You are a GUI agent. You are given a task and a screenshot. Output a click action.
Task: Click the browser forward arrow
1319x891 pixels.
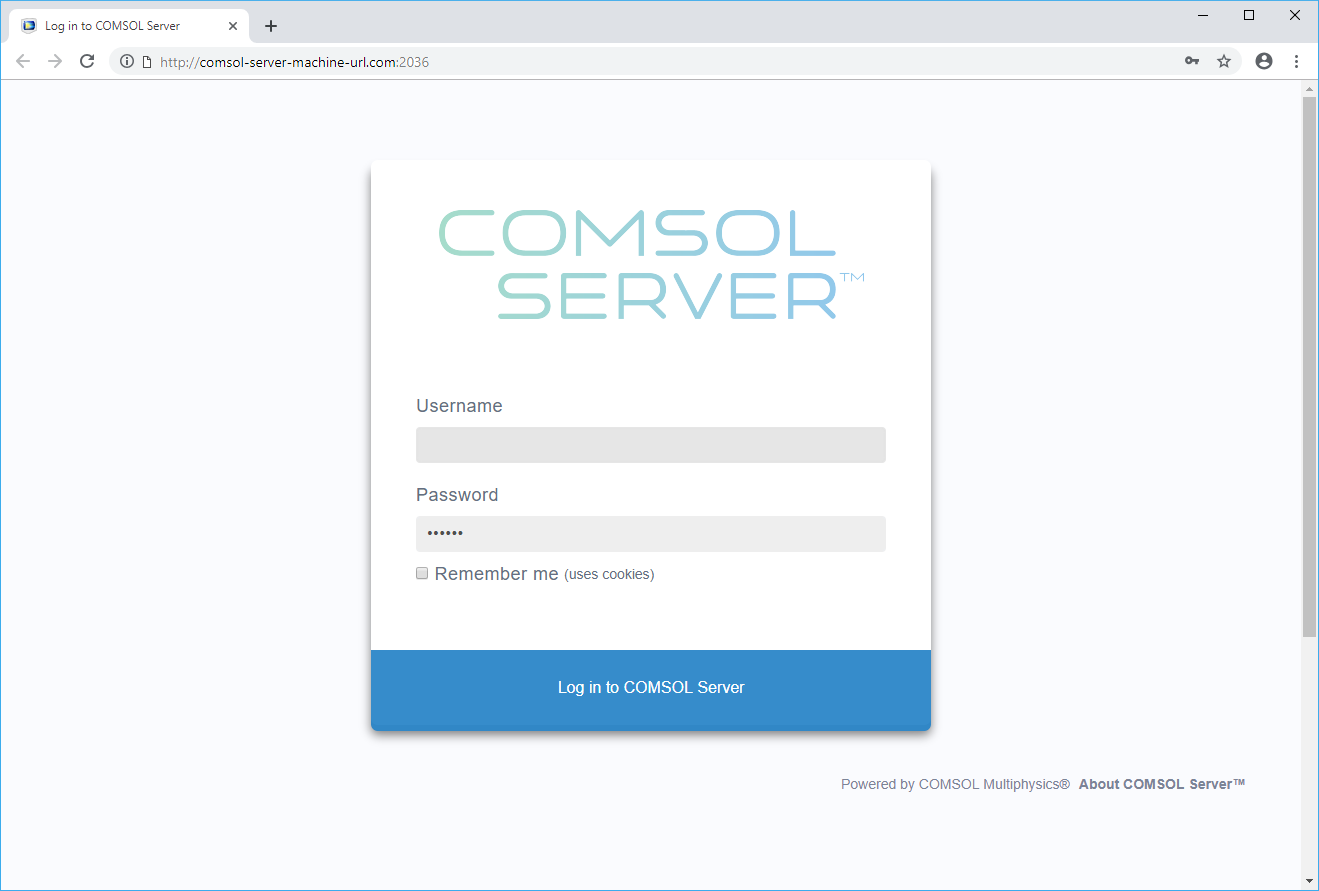tap(55, 61)
